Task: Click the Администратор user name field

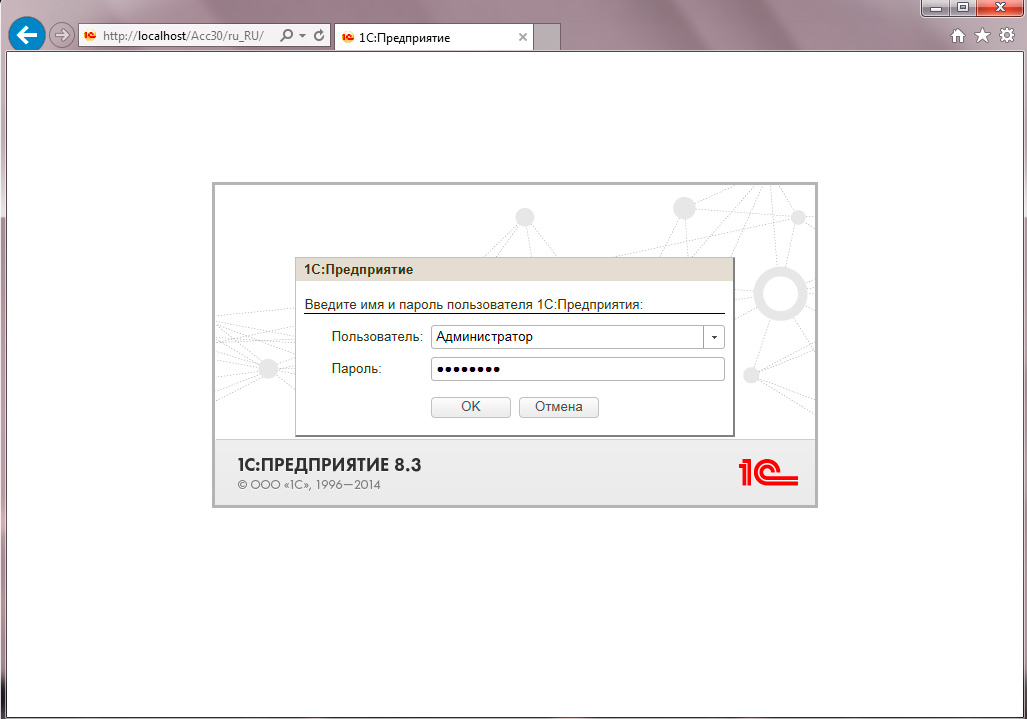Action: (567, 338)
